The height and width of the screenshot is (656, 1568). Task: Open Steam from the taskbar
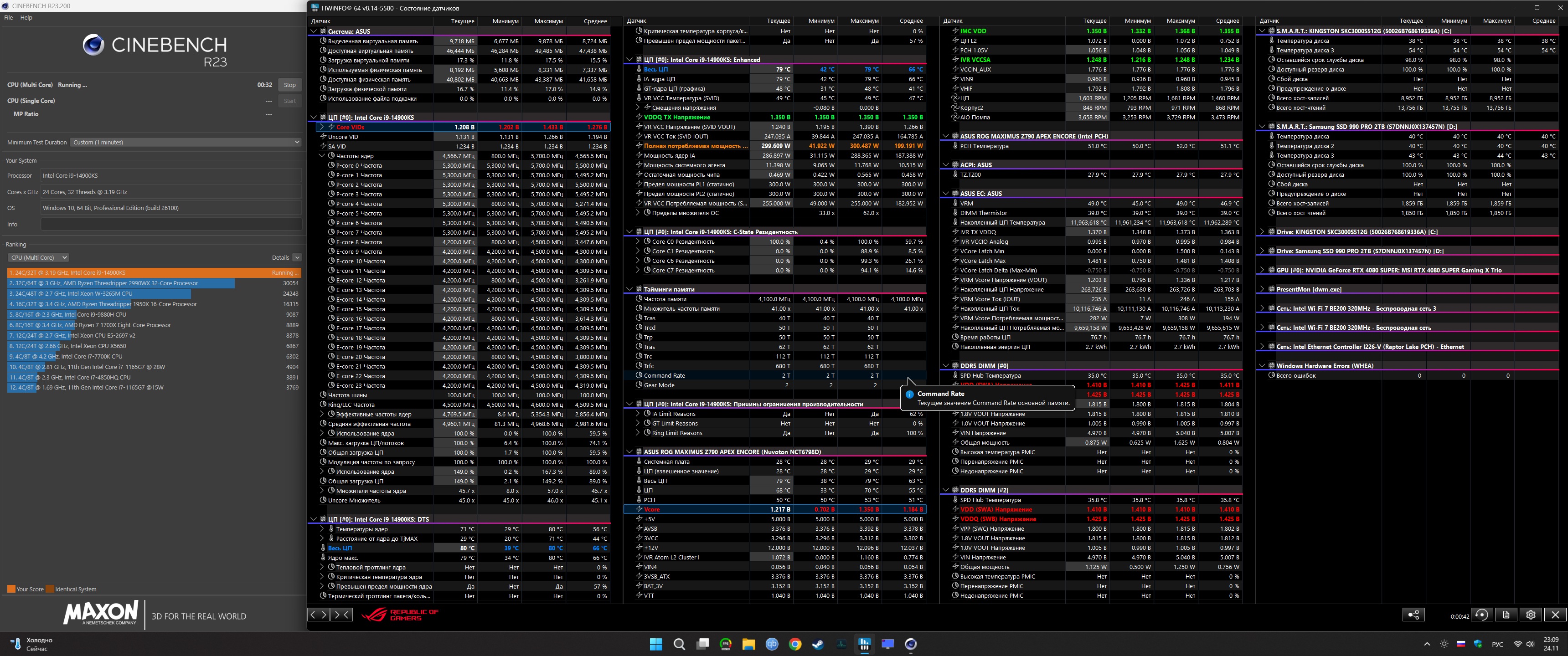pos(818,644)
